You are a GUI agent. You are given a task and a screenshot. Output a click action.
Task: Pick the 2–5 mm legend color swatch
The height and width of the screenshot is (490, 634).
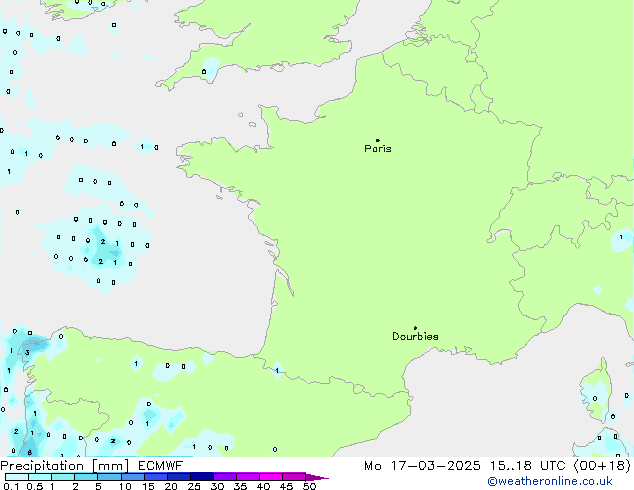click(86, 477)
